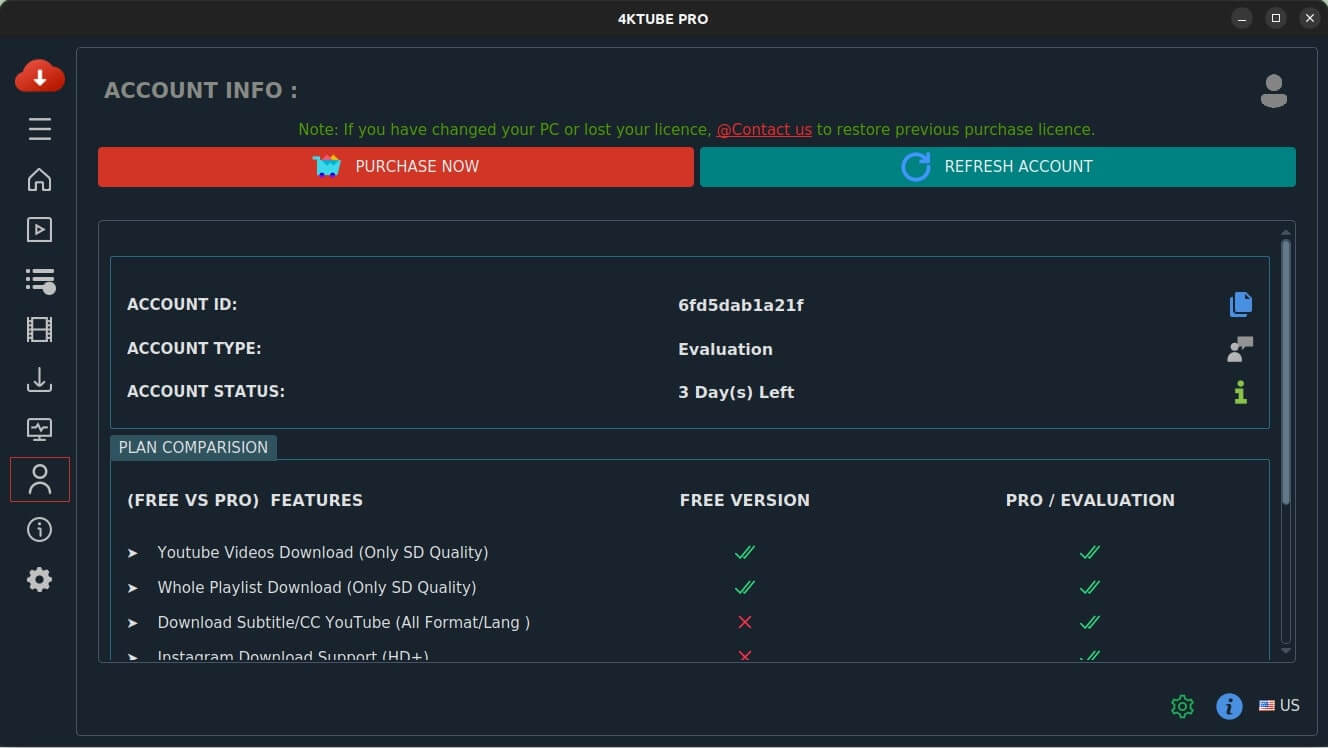Click the green account status info icon
Image resolution: width=1328 pixels, height=748 pixels.
pos(1240,392)
